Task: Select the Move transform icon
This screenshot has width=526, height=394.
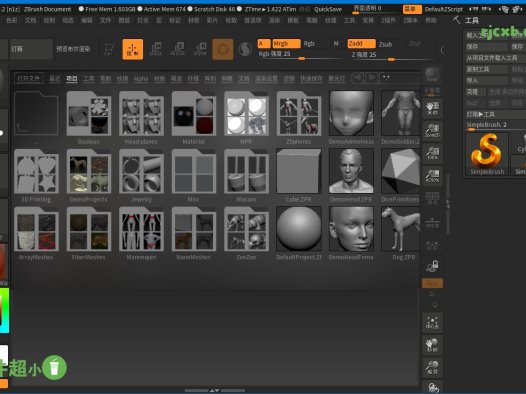Action: pos(155,49)
